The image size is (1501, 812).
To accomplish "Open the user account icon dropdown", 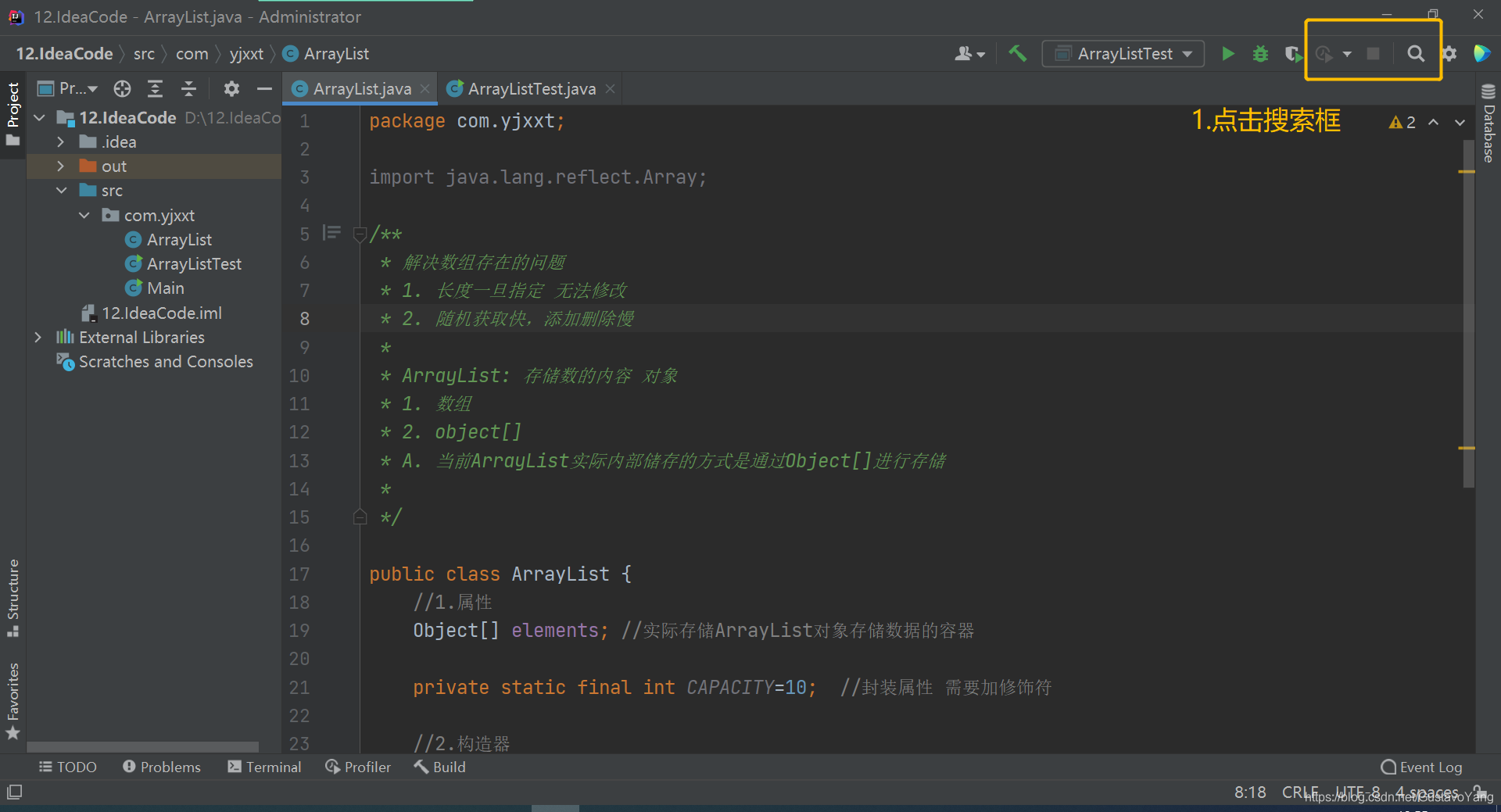I will click(x=969, y=53).
